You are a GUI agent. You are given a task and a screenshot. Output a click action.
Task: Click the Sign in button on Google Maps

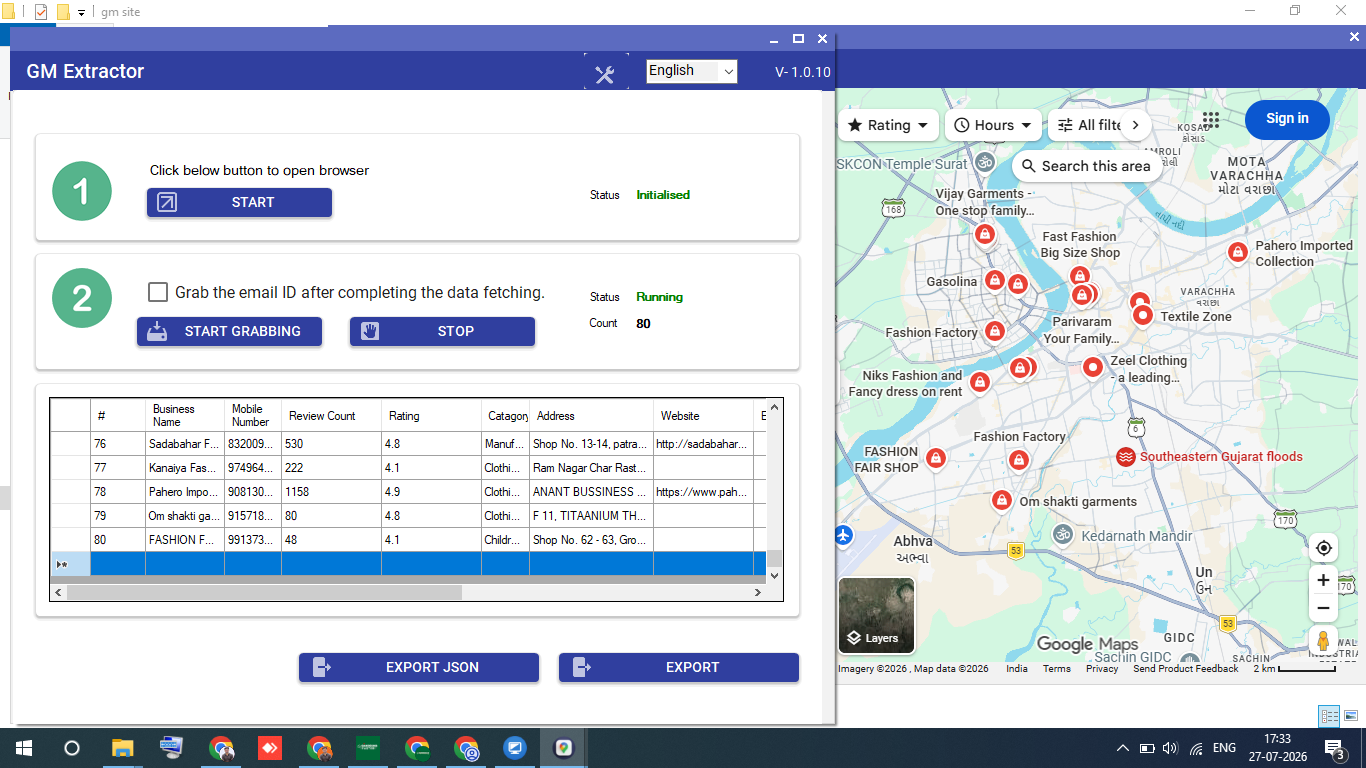click(1287, 119)
